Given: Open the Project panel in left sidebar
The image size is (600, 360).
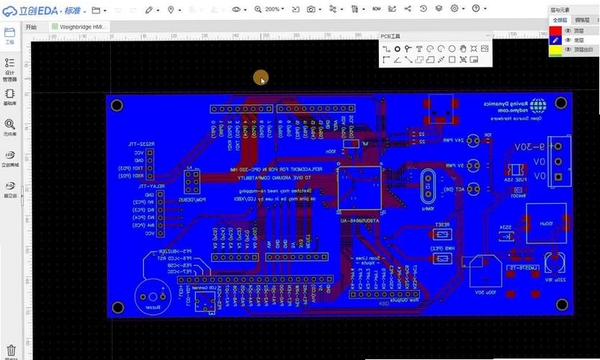Looking at the screenshot, I should 10,36.
